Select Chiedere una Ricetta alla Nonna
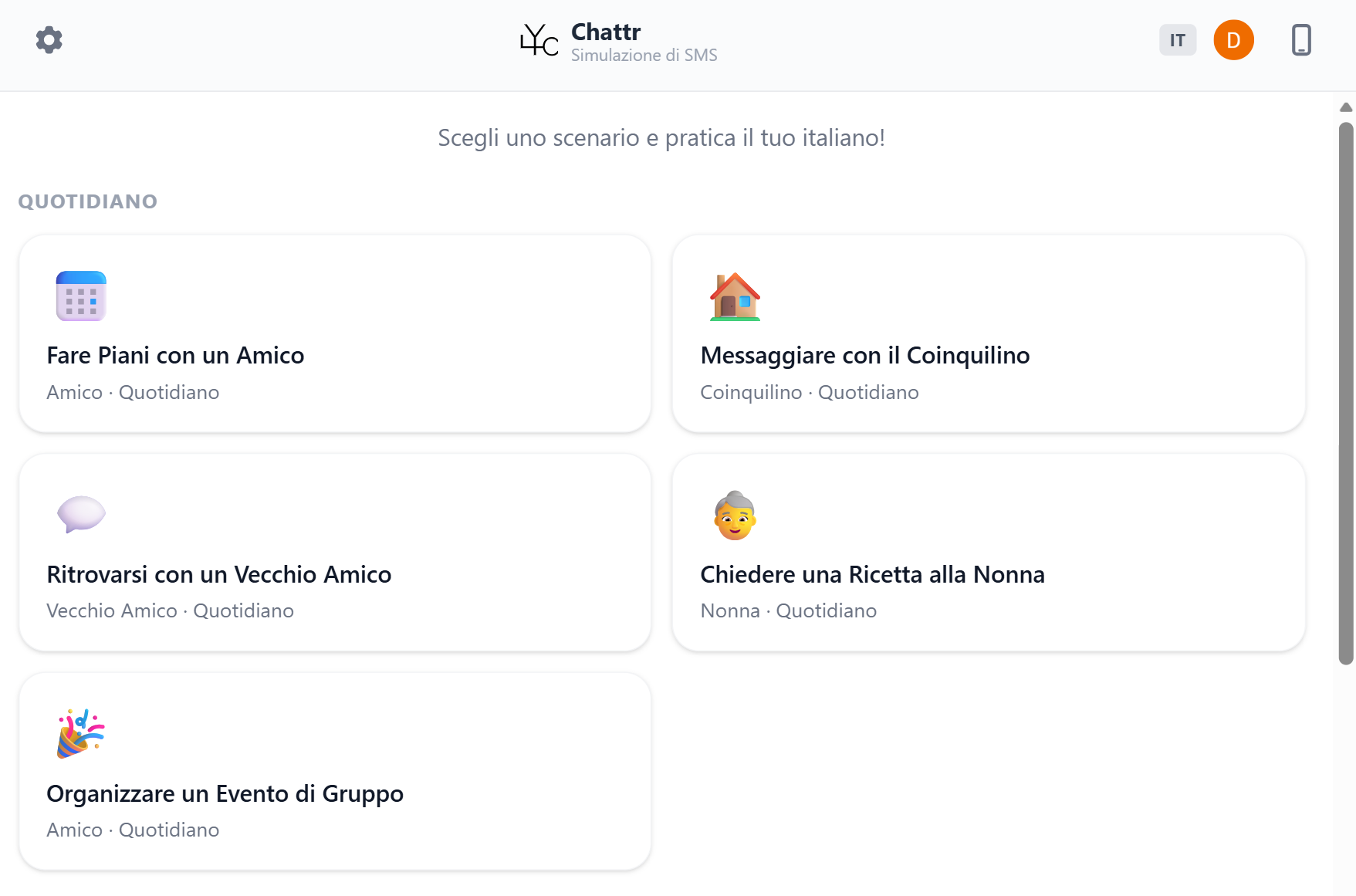This screenshot has height=896, width=1356. [x=989, y=553]
